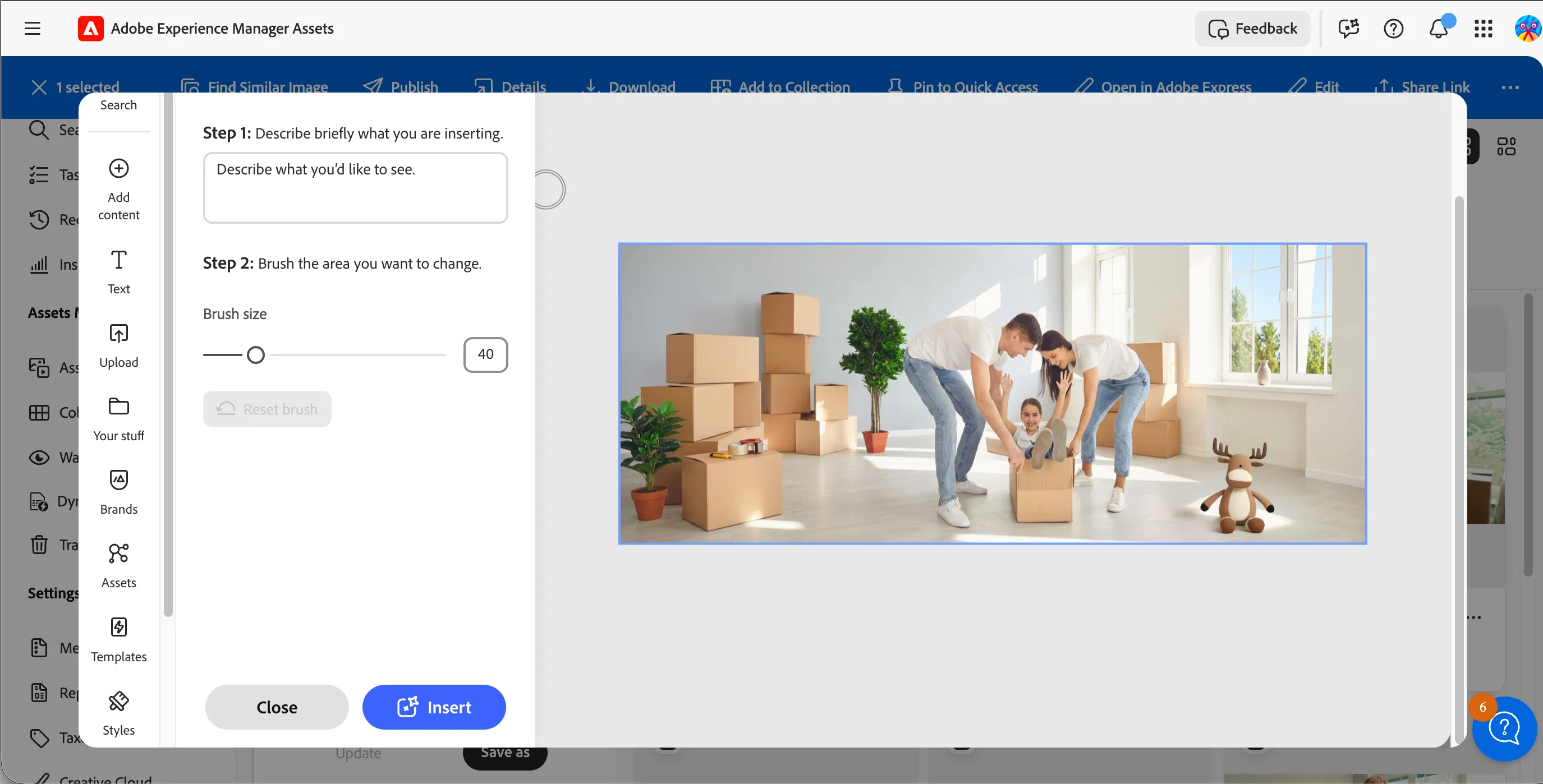Click Download in the action toolbar
The image size is (1543, 784).
tap(629, 87)
